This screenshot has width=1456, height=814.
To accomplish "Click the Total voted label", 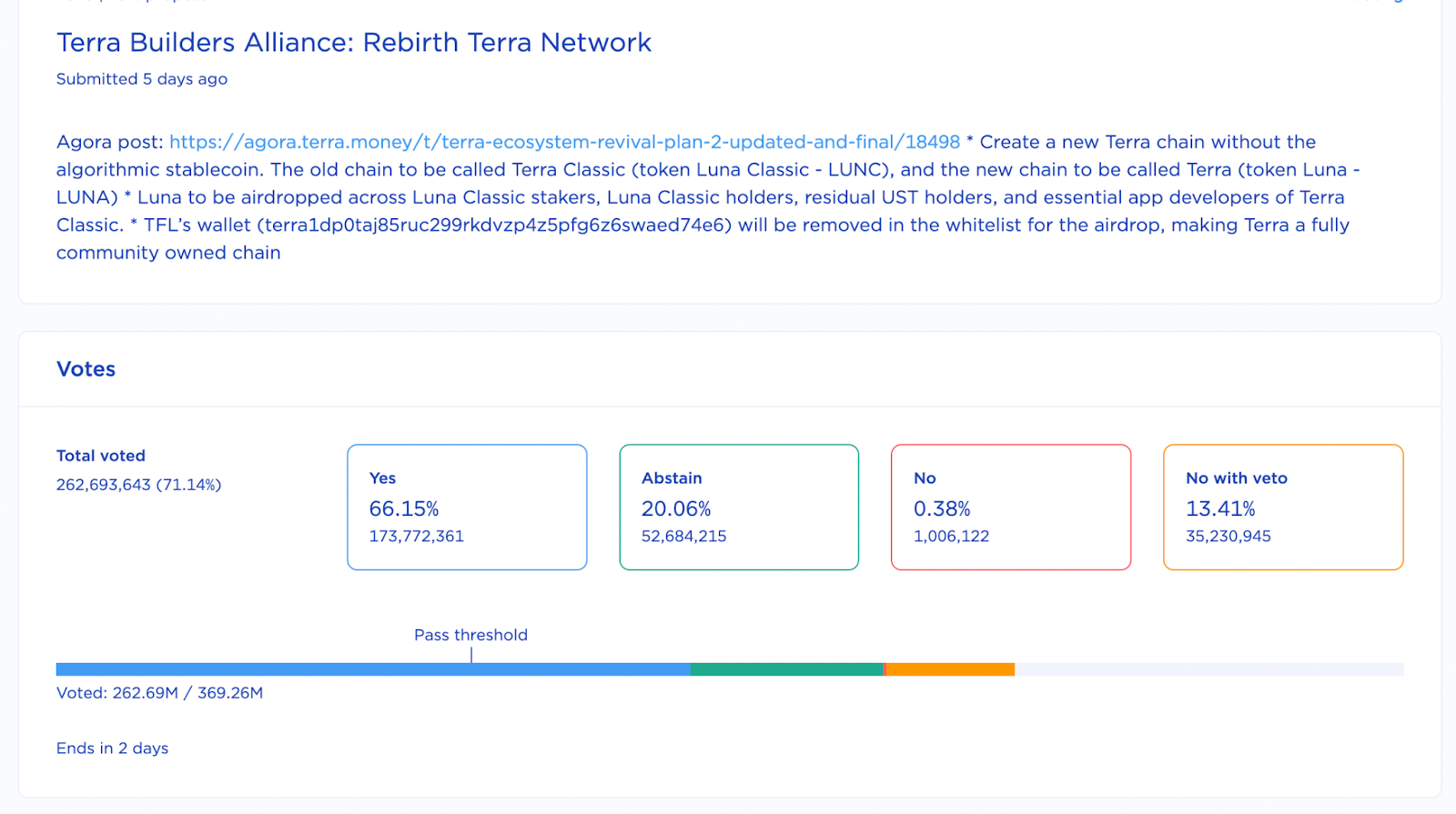I will [x=101, y=456].
